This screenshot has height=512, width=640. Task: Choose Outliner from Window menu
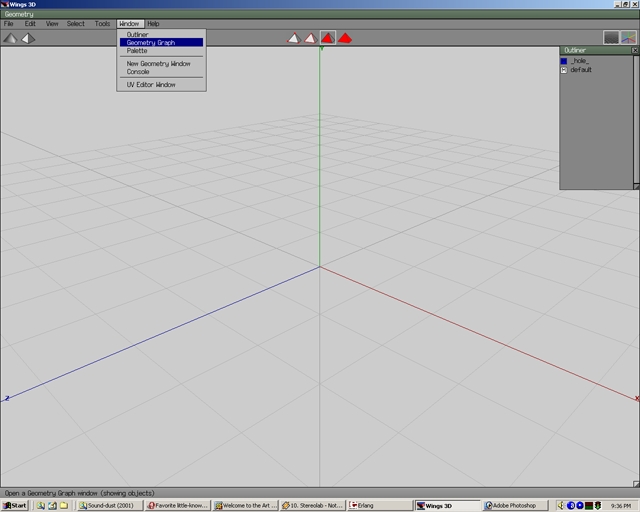point(161,35)
